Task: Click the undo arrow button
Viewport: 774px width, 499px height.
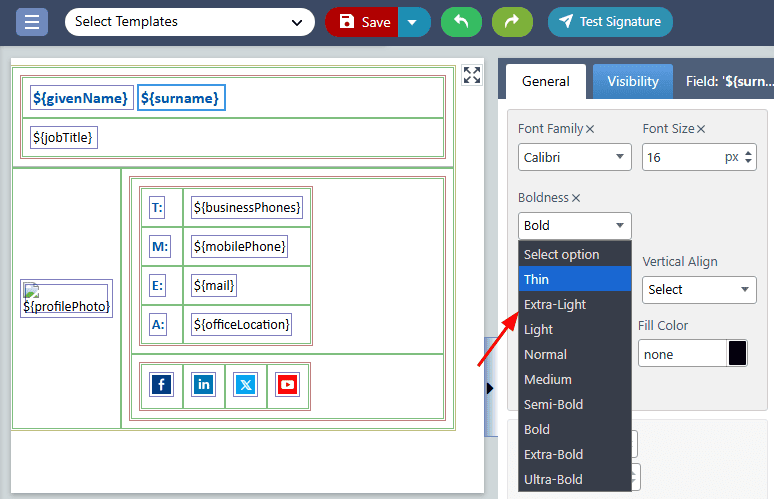Action: click(461, 22)
